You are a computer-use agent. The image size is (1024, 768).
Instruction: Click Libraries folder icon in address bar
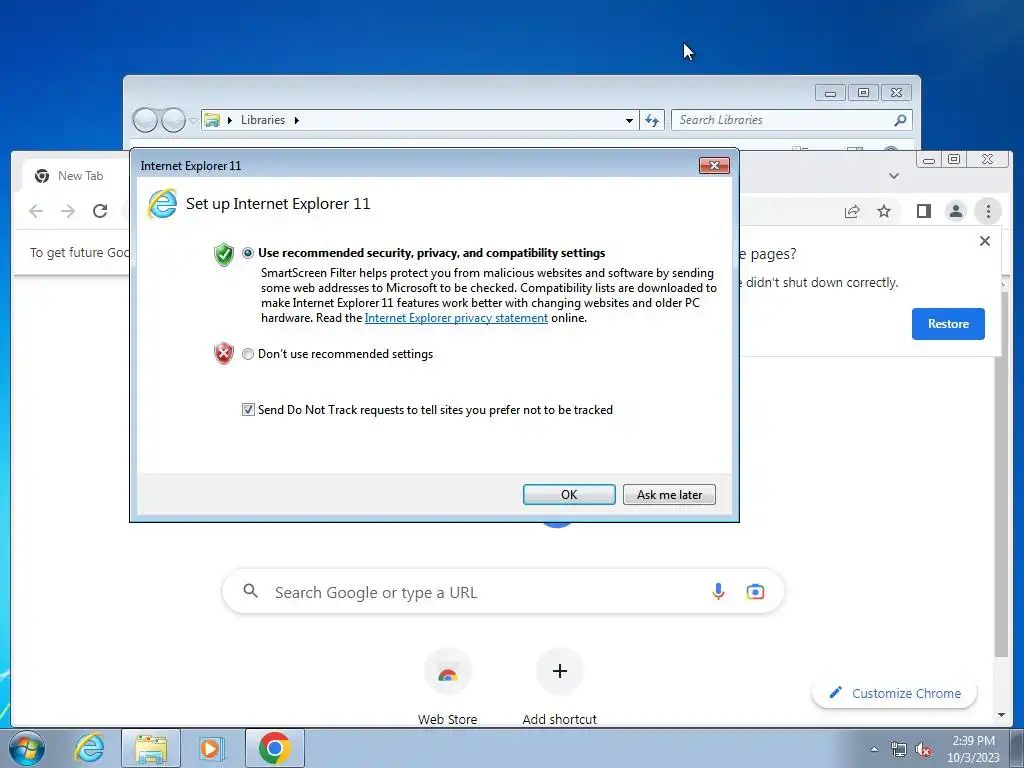[212, 120]
